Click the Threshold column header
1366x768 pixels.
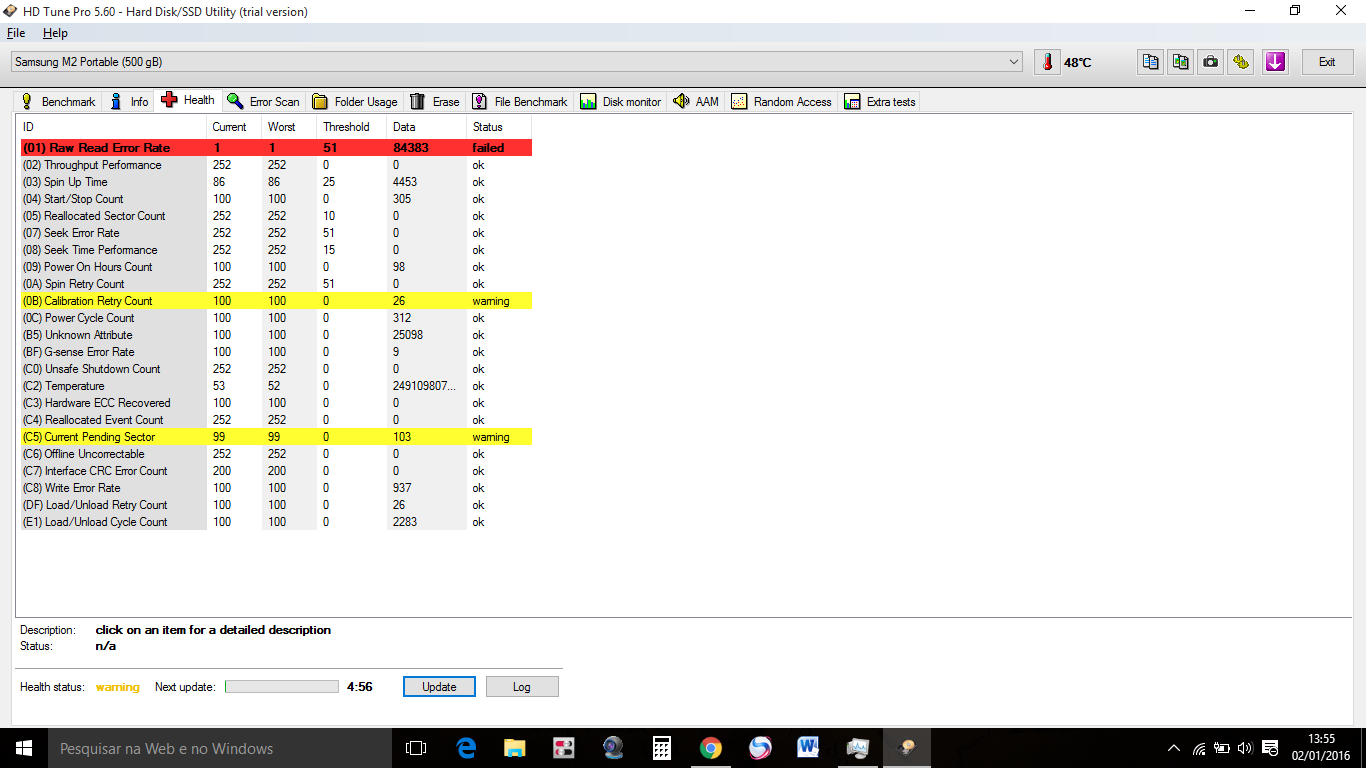[x=352, y=127]
